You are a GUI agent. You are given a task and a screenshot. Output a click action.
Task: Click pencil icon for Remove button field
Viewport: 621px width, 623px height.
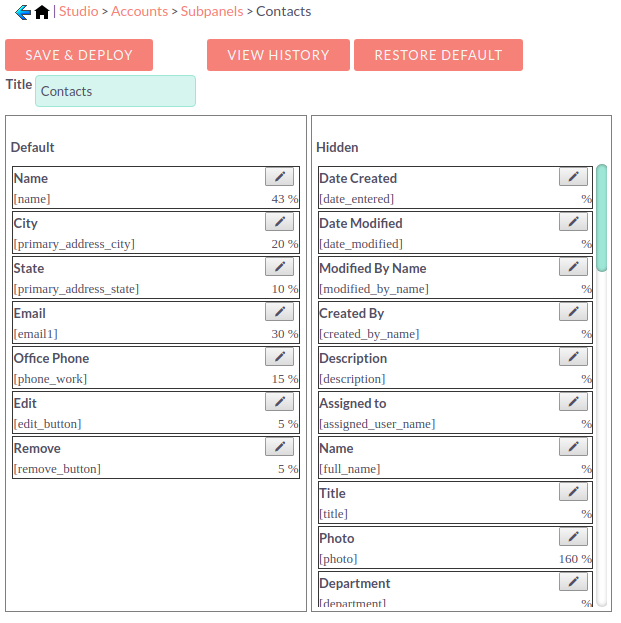point(279,447)
